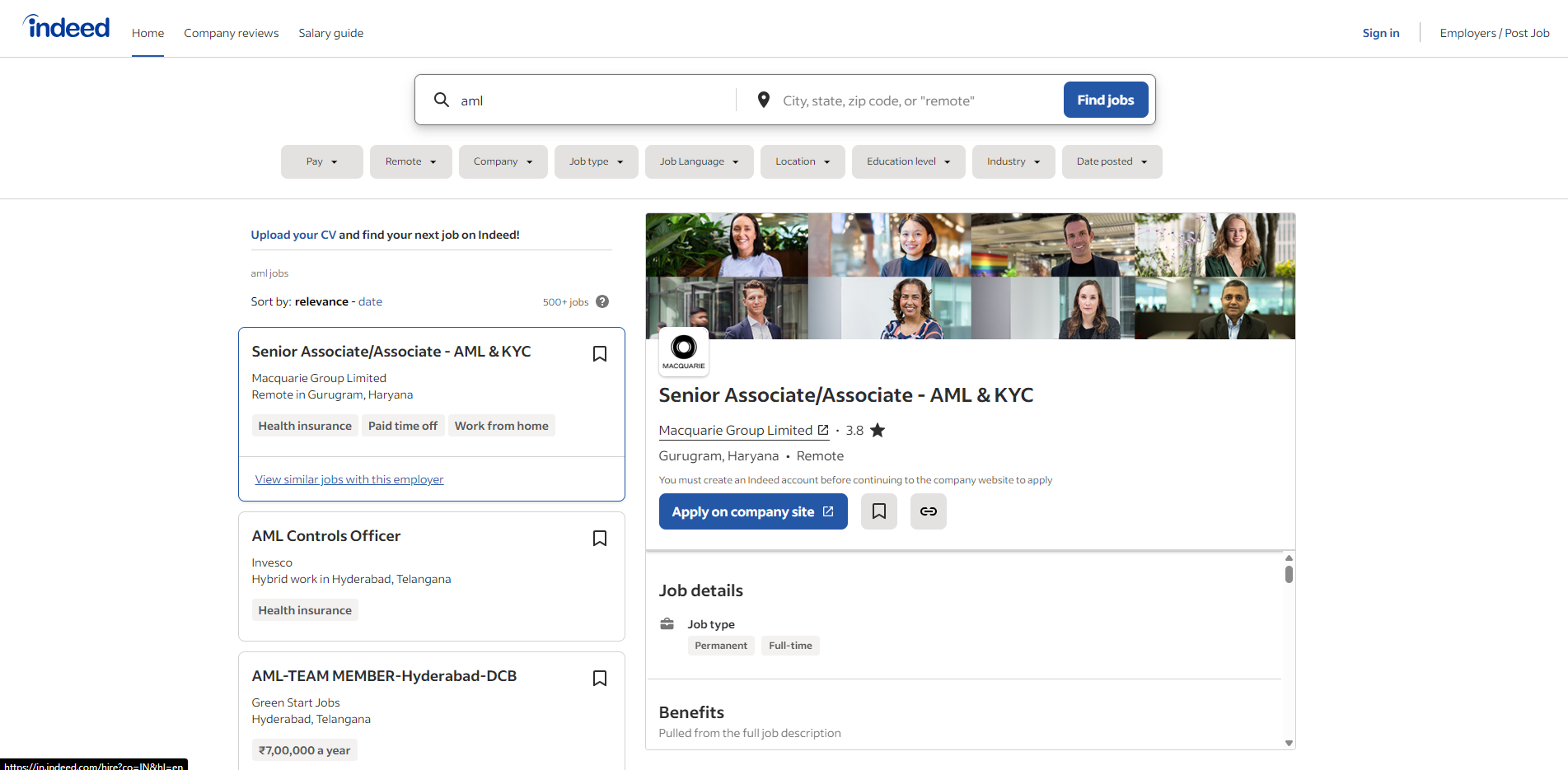Save the Senior Associate AML & KYC listing
The width and height of the screenshot is (1568, 770).
tap(600, 354)
